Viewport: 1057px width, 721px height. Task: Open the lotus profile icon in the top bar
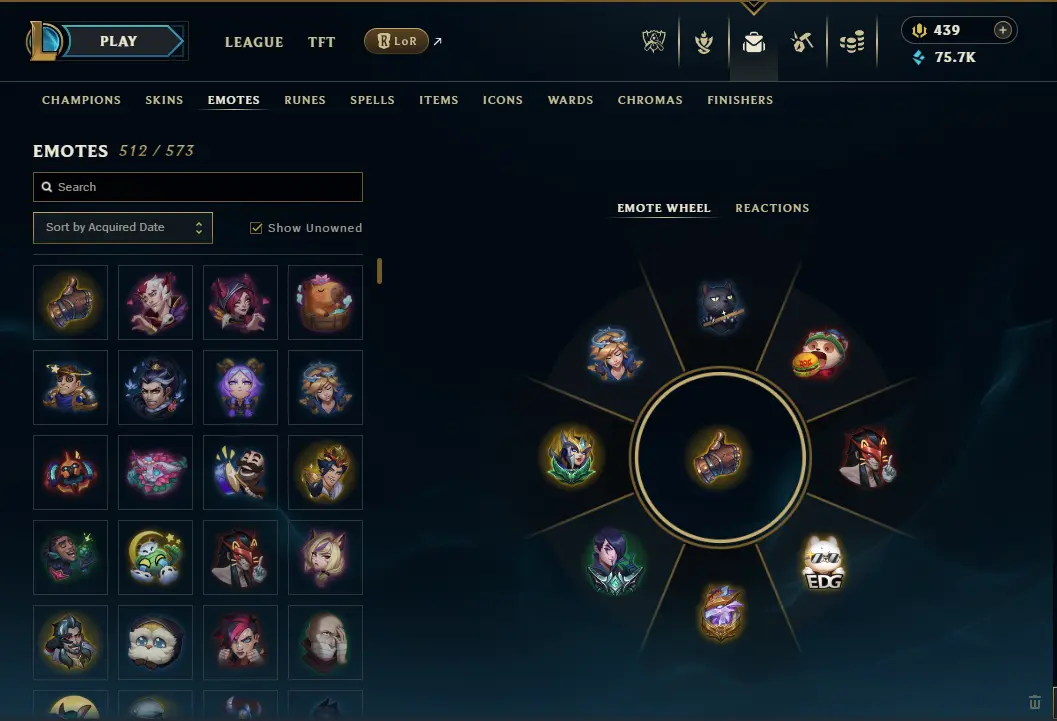coord(704,42)
